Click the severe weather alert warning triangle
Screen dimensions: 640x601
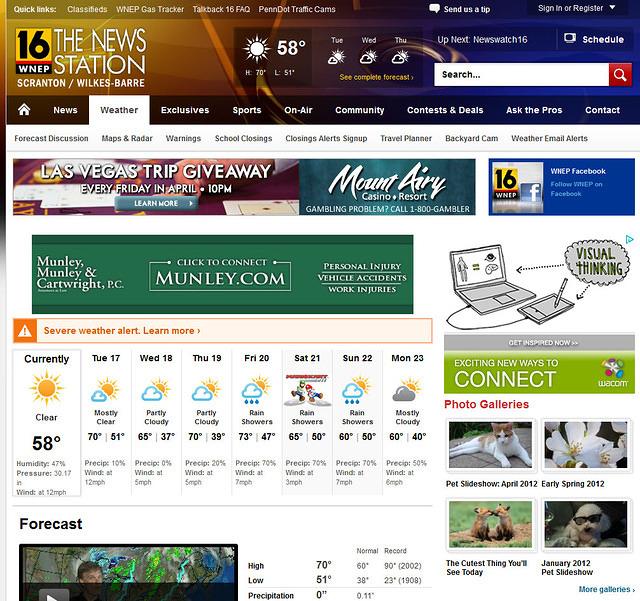[x=25, y=330]
